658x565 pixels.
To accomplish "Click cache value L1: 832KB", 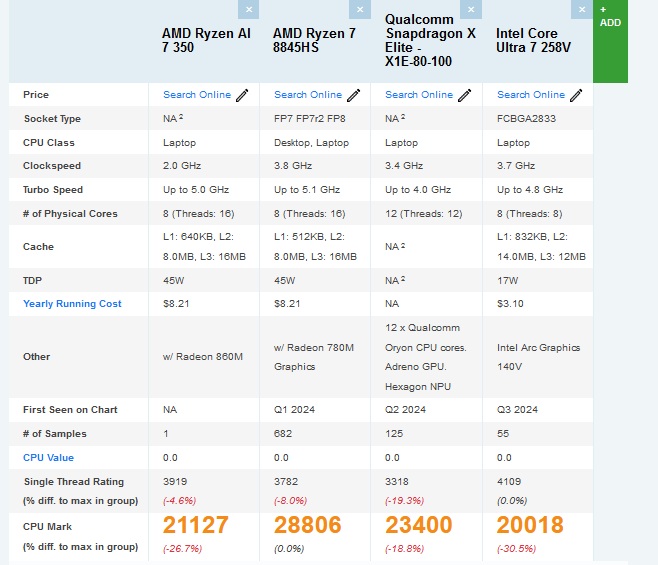I will click(541, 246).
